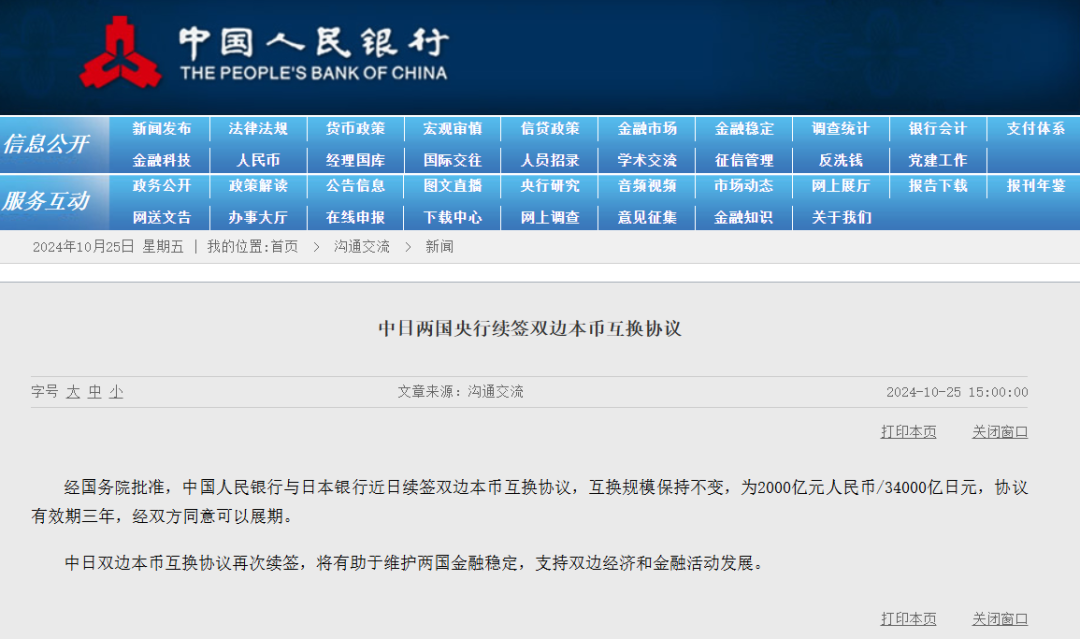Click the 信息公开 section header
1080x639 pixels.
point(47,144)
